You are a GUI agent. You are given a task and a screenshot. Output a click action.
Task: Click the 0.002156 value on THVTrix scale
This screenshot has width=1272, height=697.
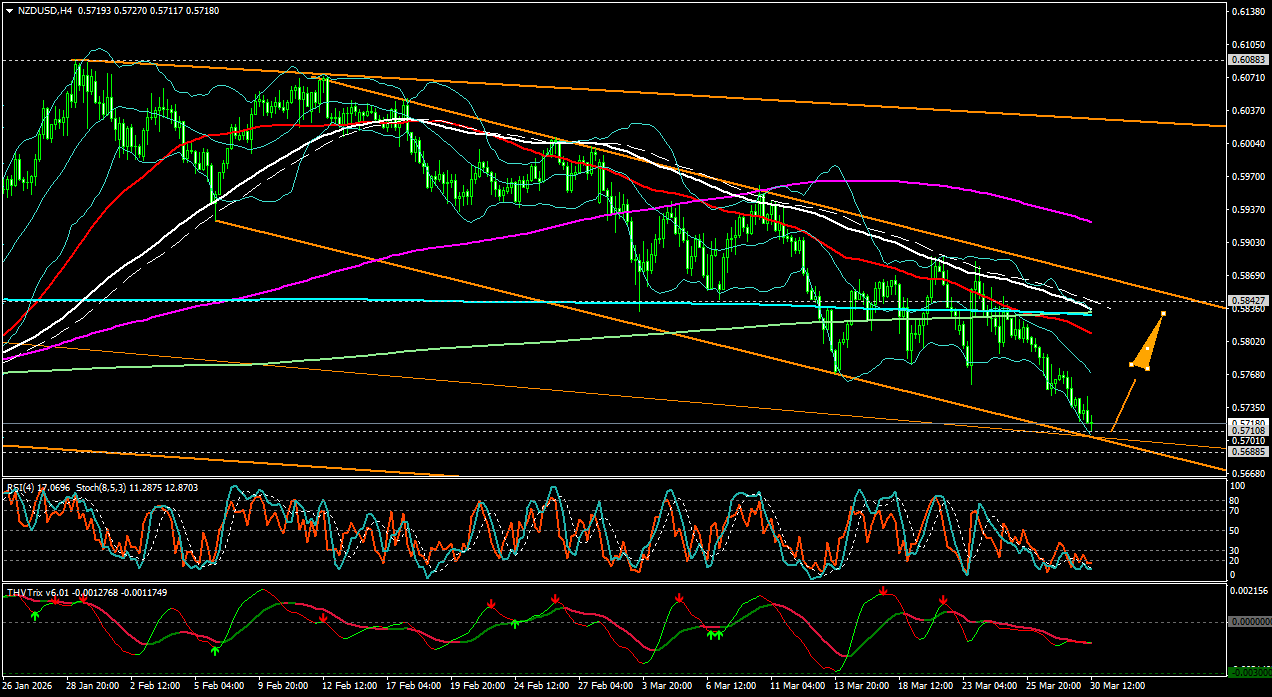coord(1249,592)
